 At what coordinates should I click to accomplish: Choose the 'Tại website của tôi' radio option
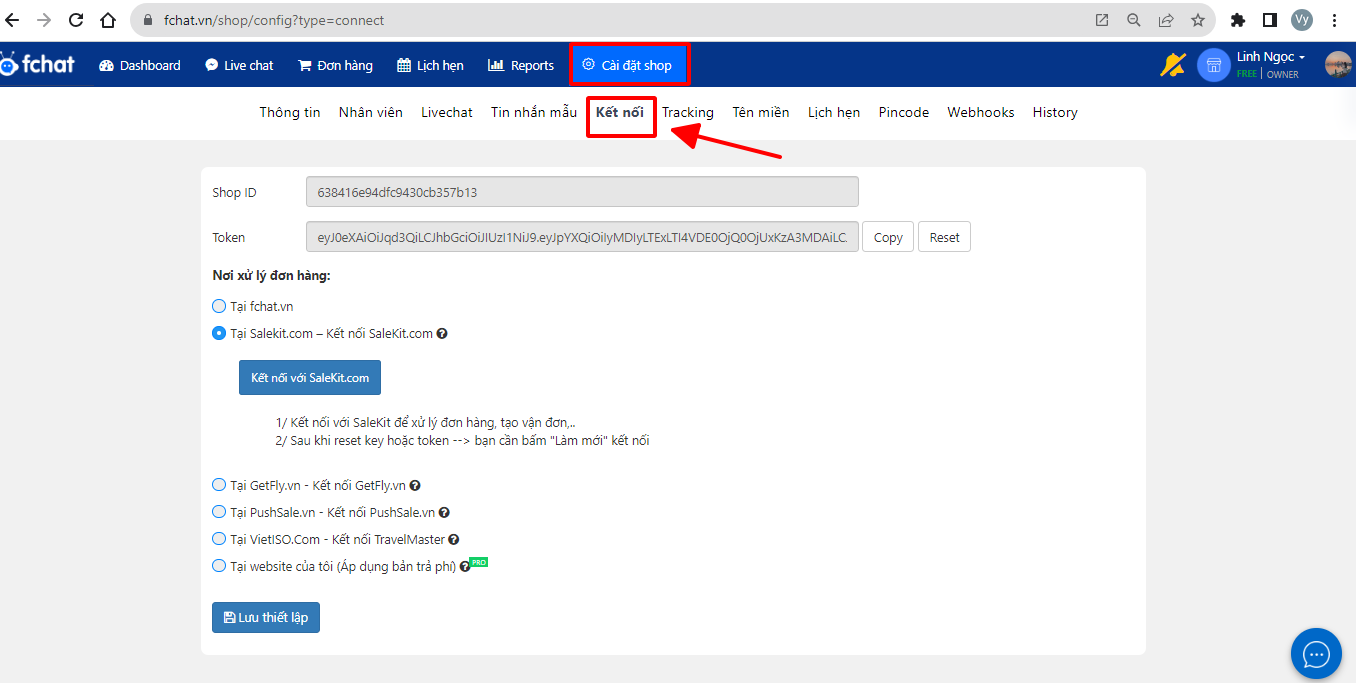tap(219, 566)
